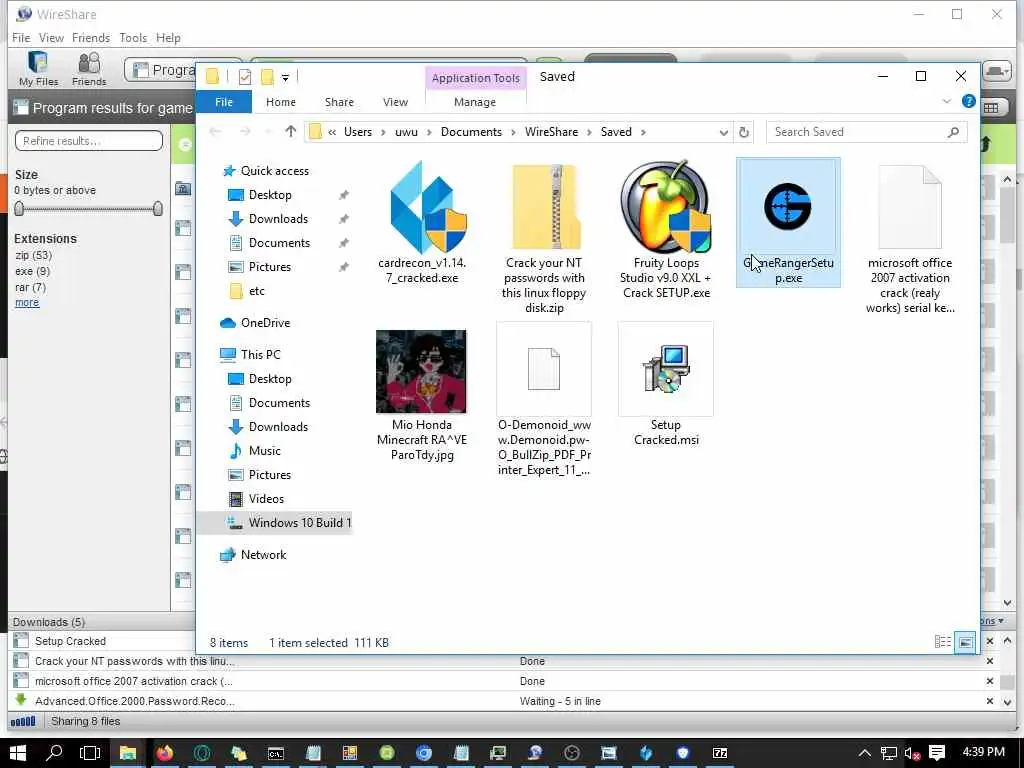Select Quick access in navigation pane

click(x=274, y=170)
